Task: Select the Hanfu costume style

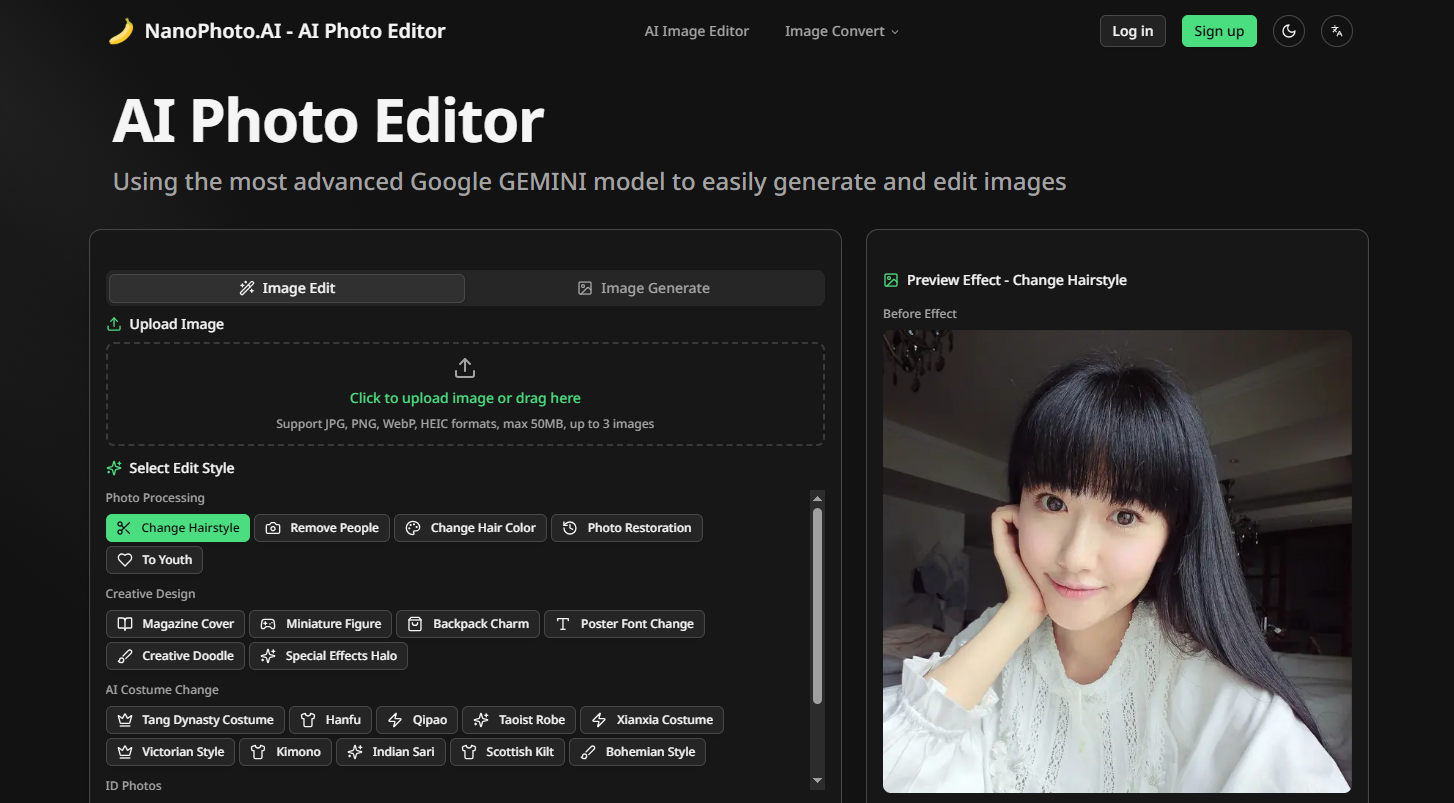Action: pyautogui.click(x=330, y=719)
